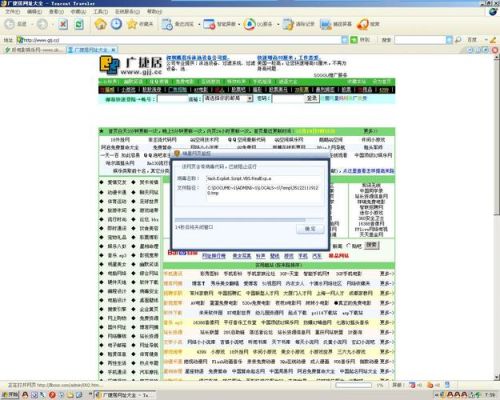Open the 编辑 menu
500x400 pixels.
click(34, 12)
